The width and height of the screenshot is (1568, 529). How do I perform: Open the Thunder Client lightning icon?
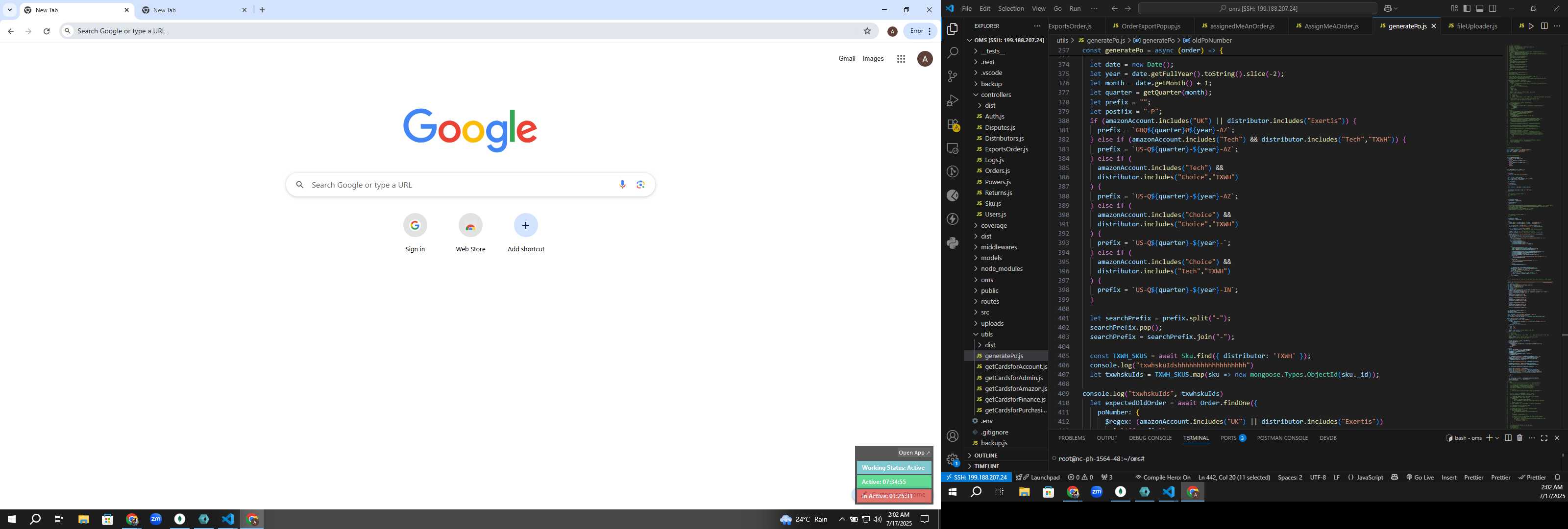coord(953,219)
